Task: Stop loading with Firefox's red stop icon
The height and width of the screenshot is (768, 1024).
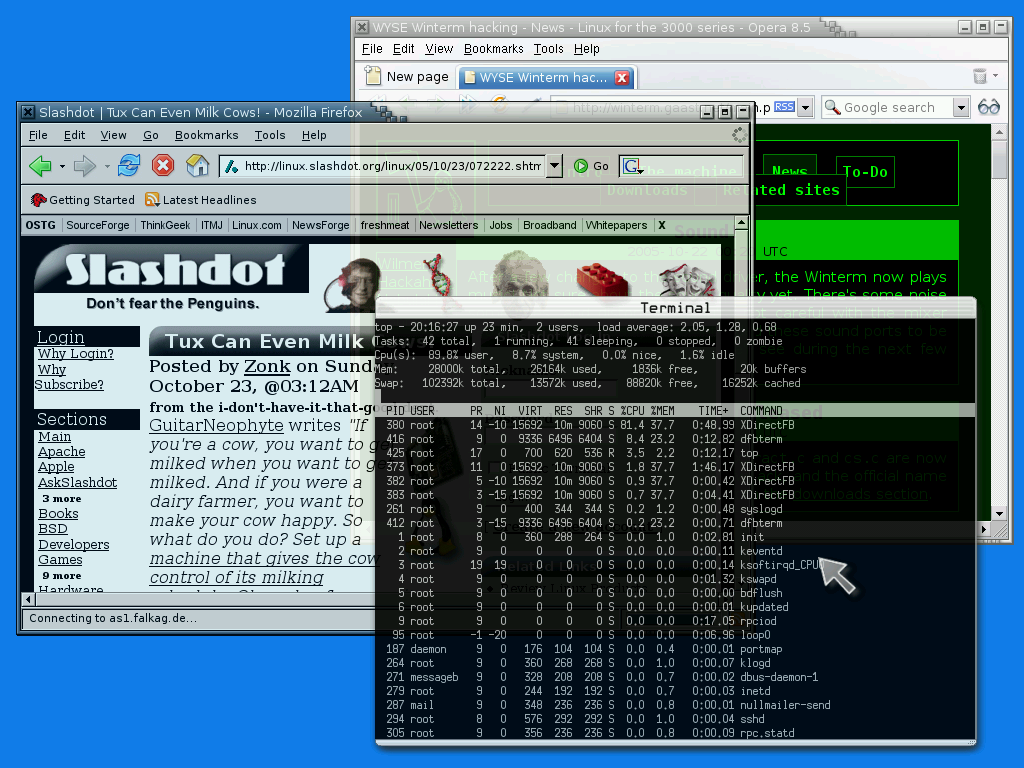Action: click(x=163, y=165)
